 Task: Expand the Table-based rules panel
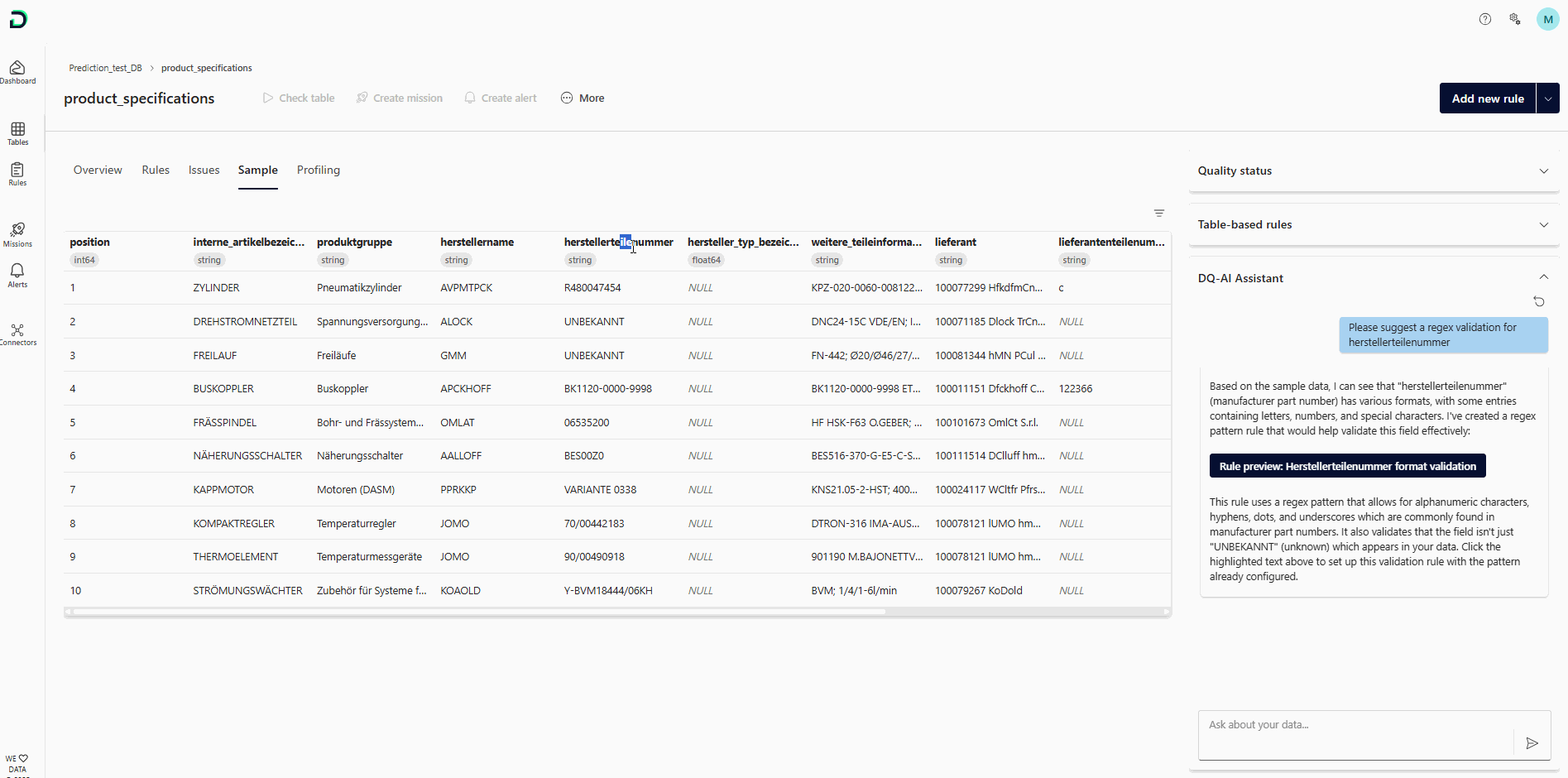[x=1543, y=225]
